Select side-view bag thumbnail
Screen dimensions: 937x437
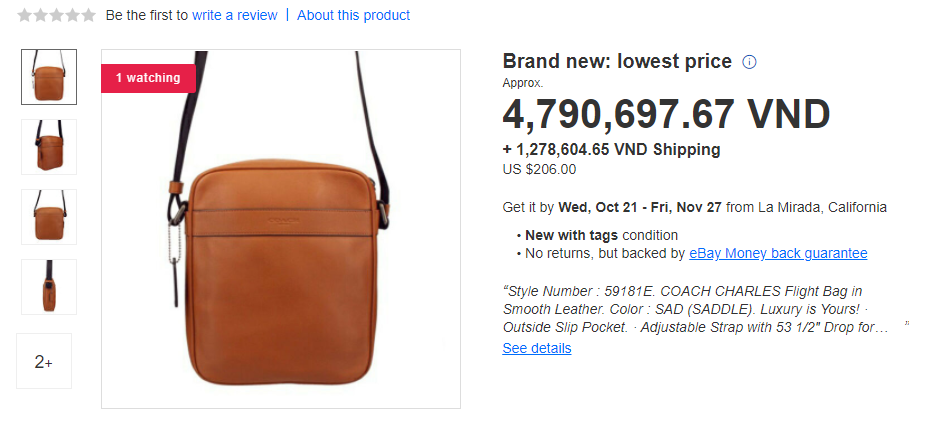pos(49,287)
